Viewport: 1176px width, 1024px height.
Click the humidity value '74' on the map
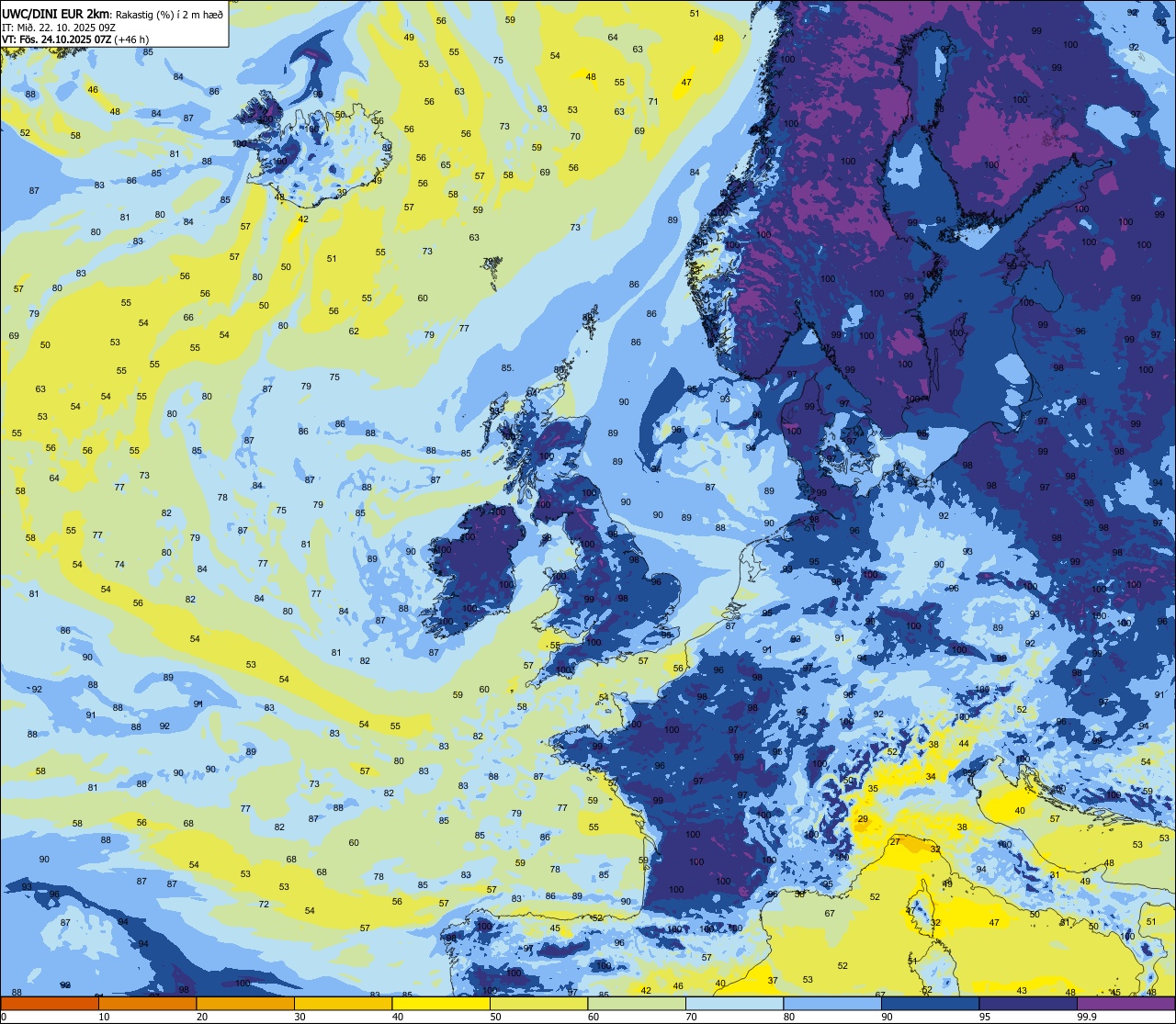tap(119, 565)
